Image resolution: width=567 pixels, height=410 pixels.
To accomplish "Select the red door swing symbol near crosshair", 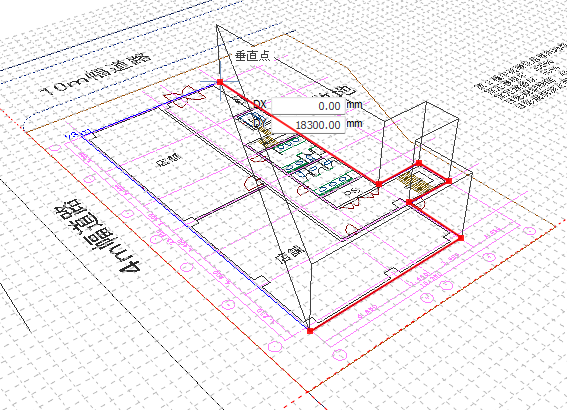I will click(x=184, y=97).
